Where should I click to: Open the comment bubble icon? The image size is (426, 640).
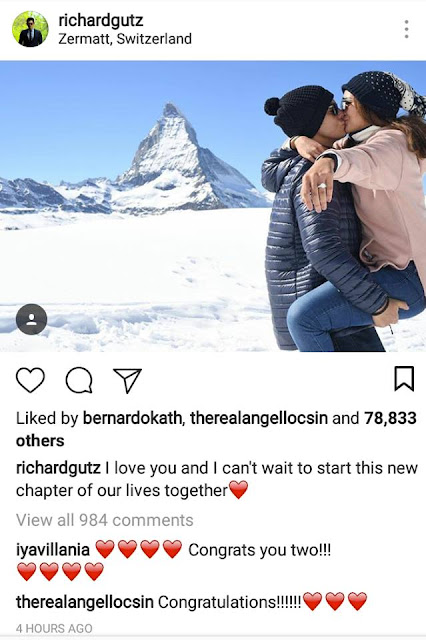79,380
